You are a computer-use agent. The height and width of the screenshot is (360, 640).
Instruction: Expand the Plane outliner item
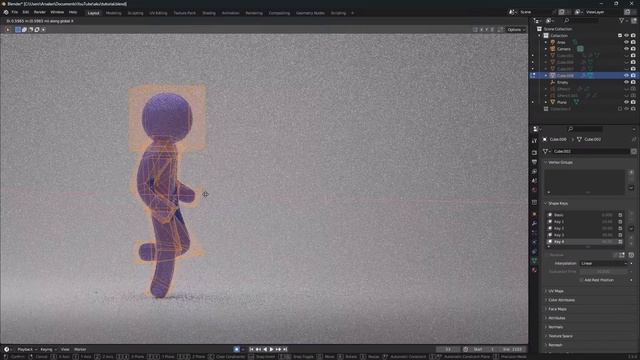546,102
